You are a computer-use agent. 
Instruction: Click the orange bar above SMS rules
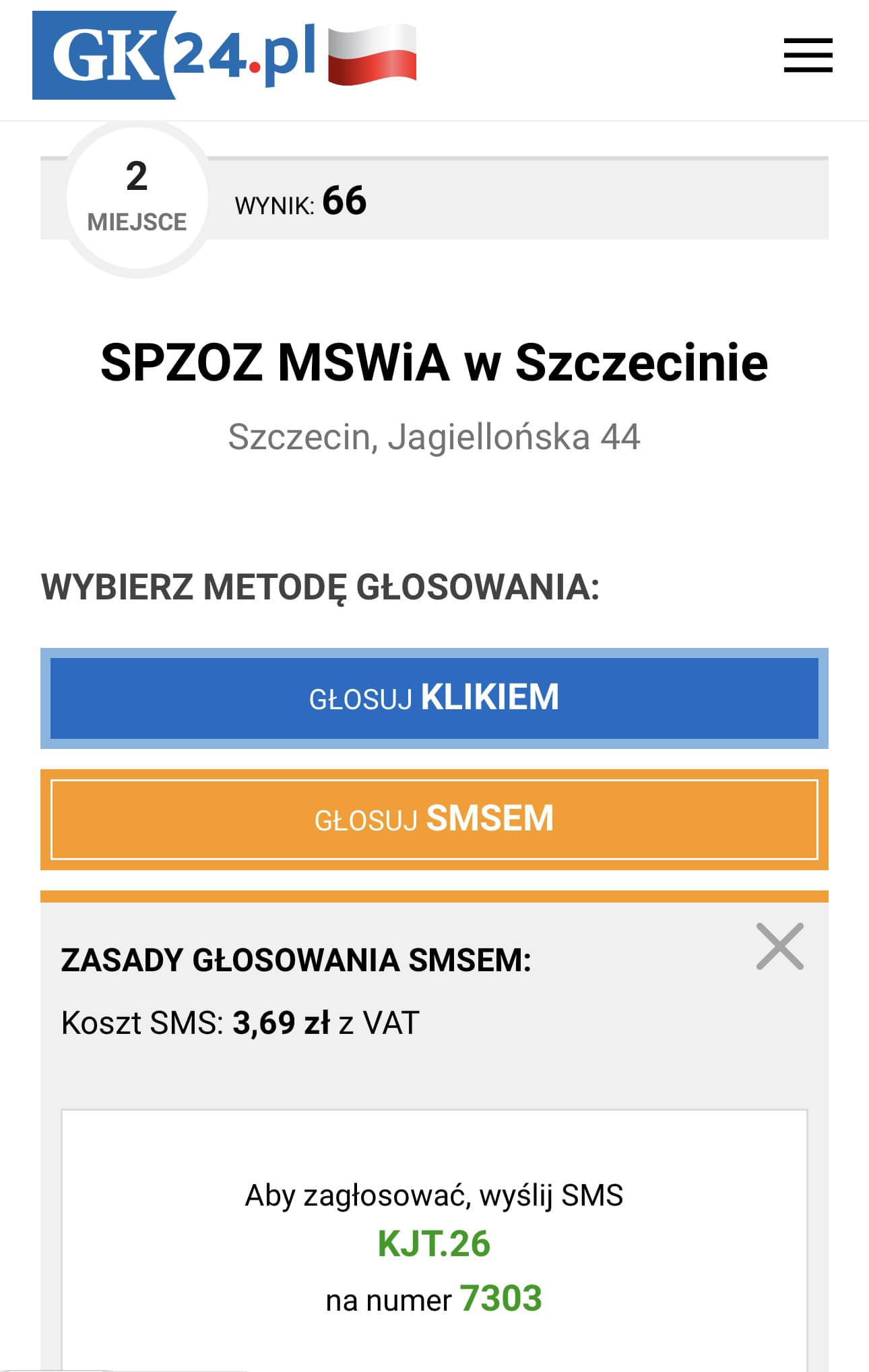tap(434, 896)
